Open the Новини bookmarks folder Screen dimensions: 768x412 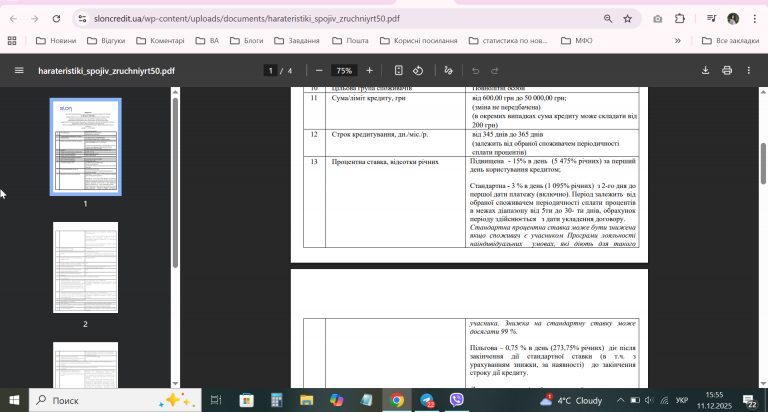pos(56,41)
